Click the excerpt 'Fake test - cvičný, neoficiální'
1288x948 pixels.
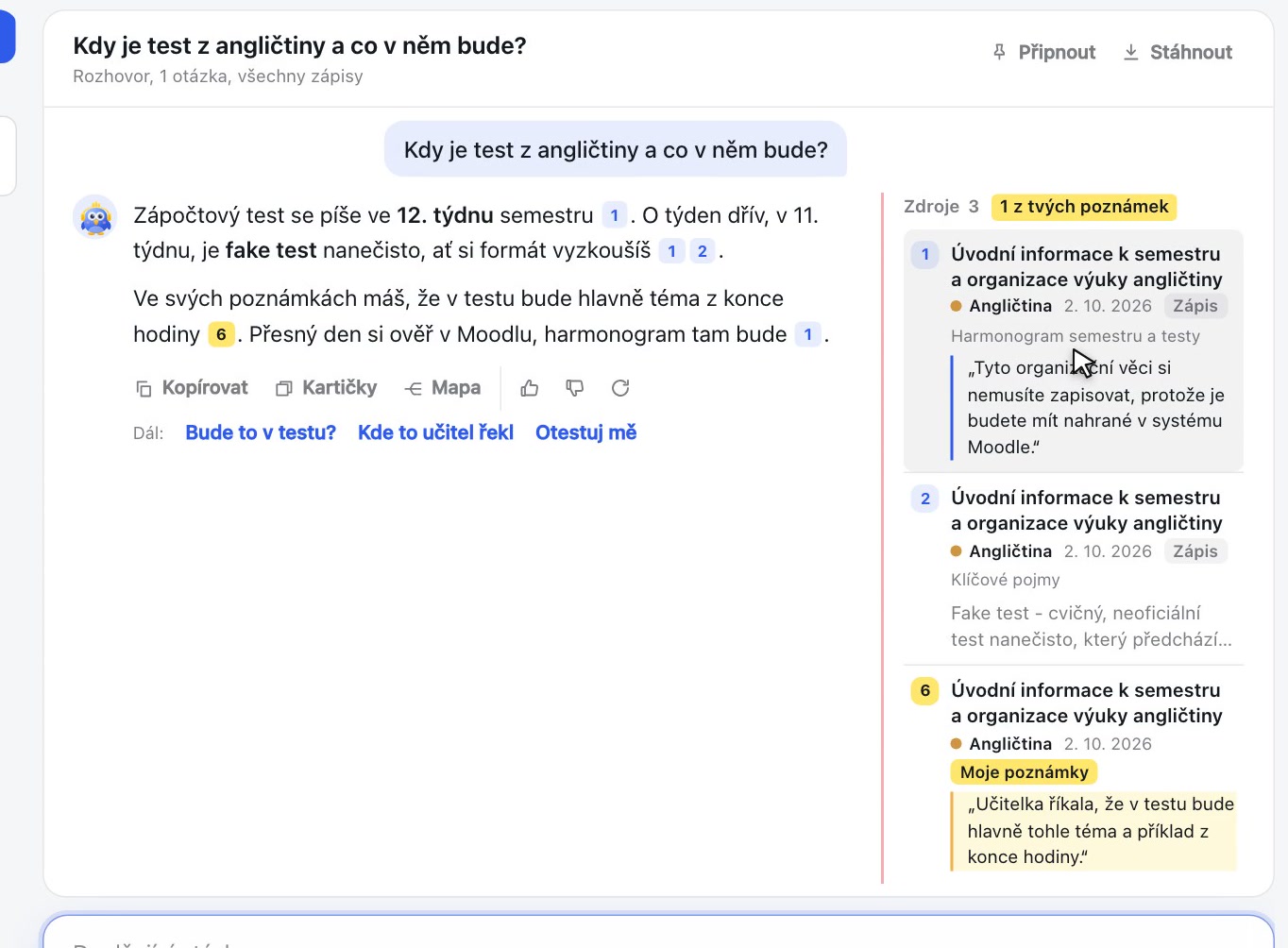pos(1092,626)
